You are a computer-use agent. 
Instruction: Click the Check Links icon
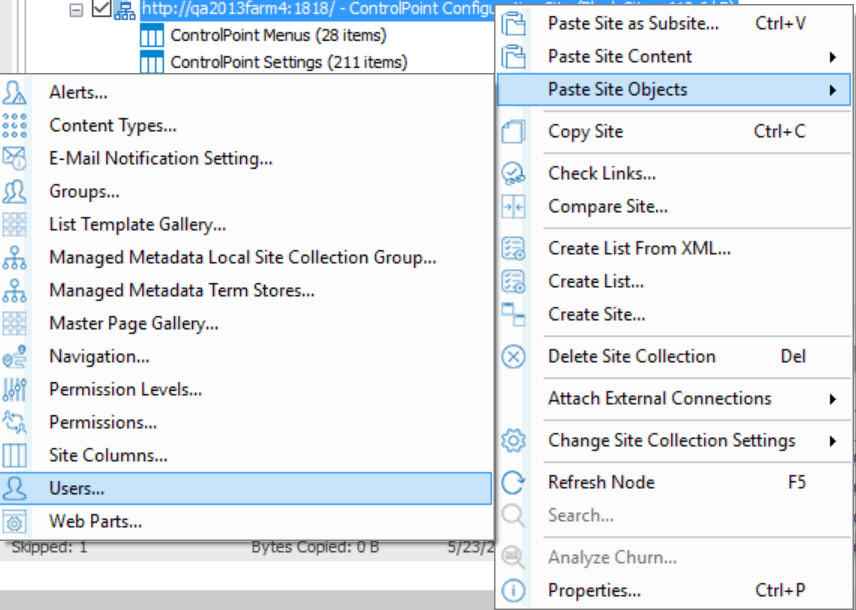tap(513, 172)
